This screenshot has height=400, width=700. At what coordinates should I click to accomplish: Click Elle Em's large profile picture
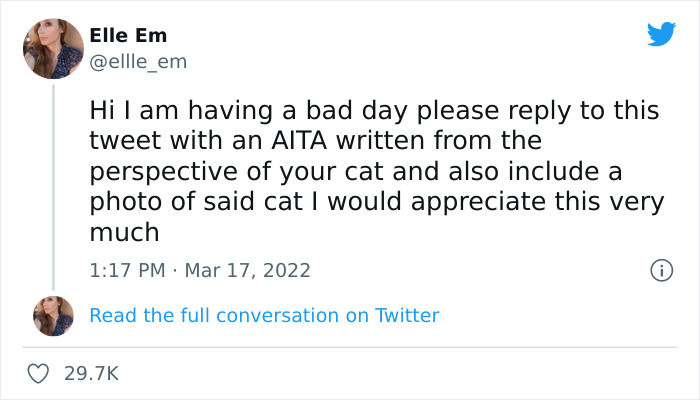point(53,48)
